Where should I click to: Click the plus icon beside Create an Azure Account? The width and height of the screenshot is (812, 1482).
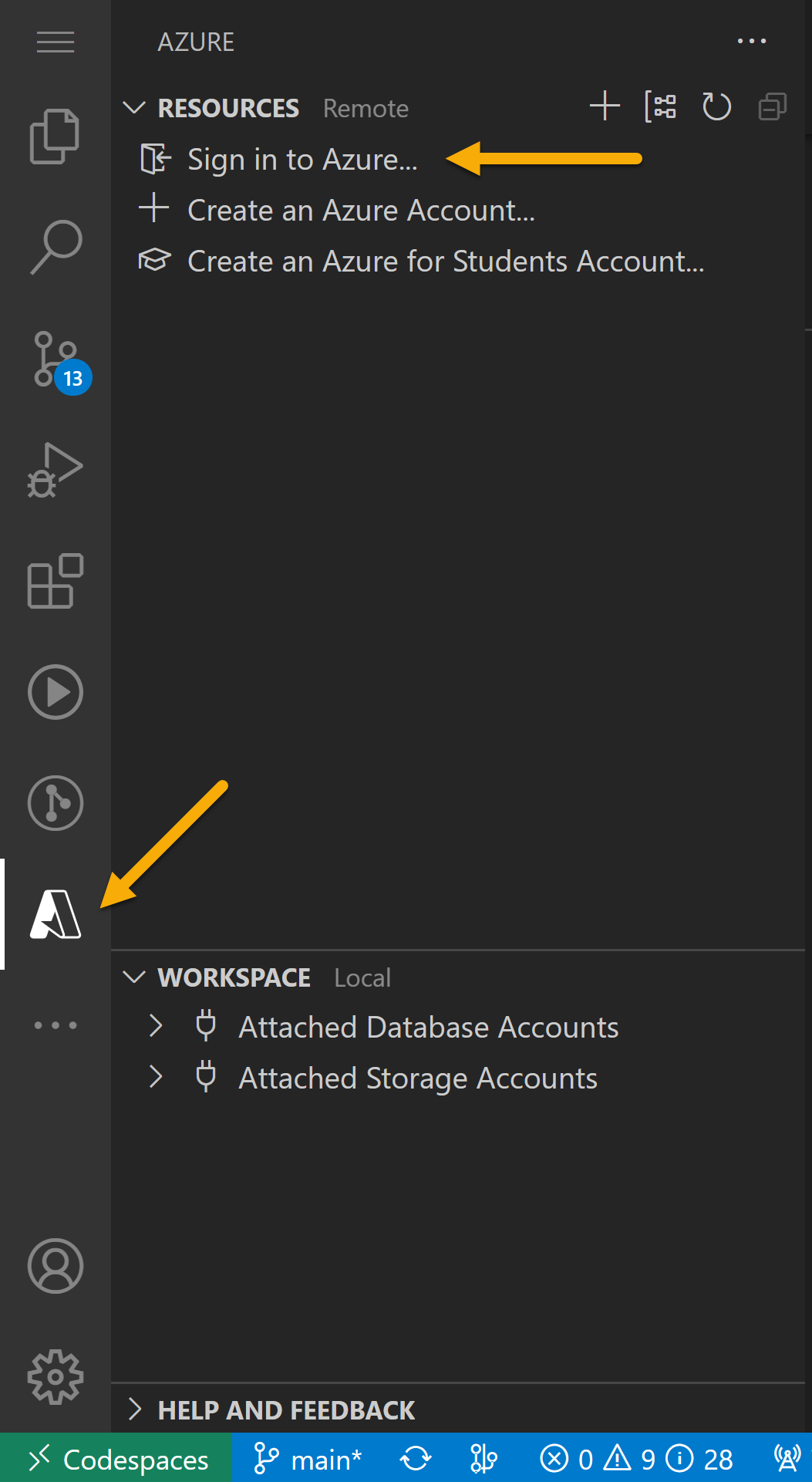(154, 208)
